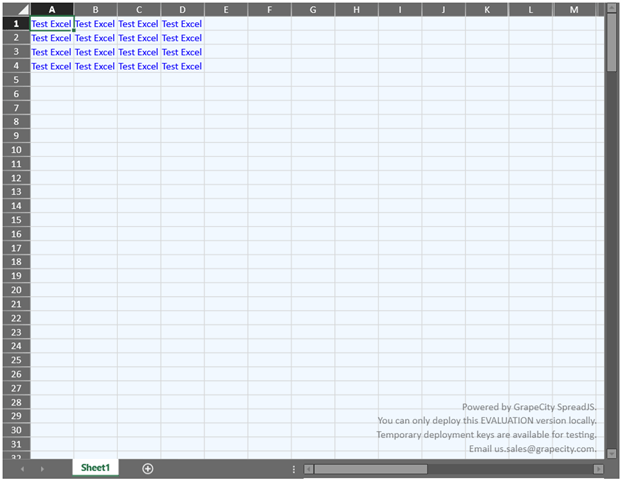The image size is (624, 482).
Task: Select column A header
Action: click(x=52, y=10)
